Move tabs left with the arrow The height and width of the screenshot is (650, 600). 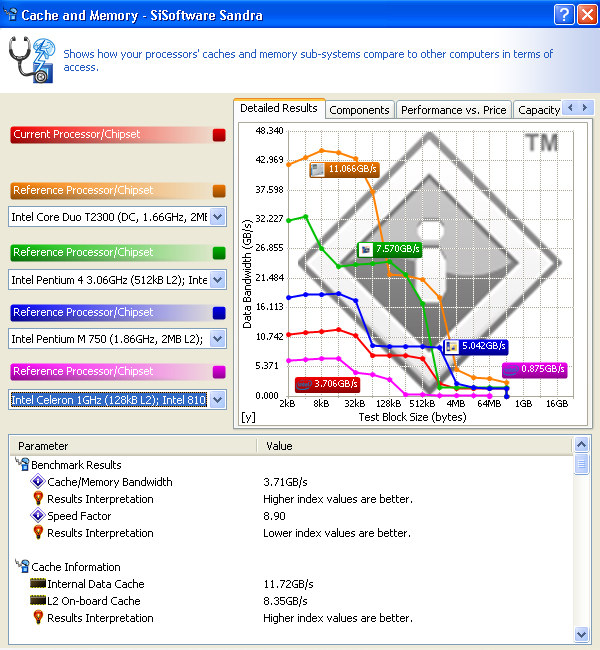point(571,108)
